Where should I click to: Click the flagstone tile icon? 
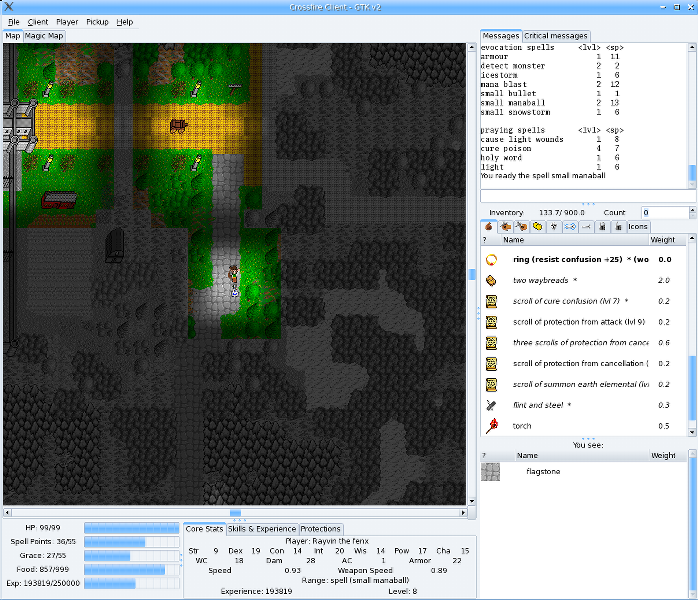click(491, 471)
